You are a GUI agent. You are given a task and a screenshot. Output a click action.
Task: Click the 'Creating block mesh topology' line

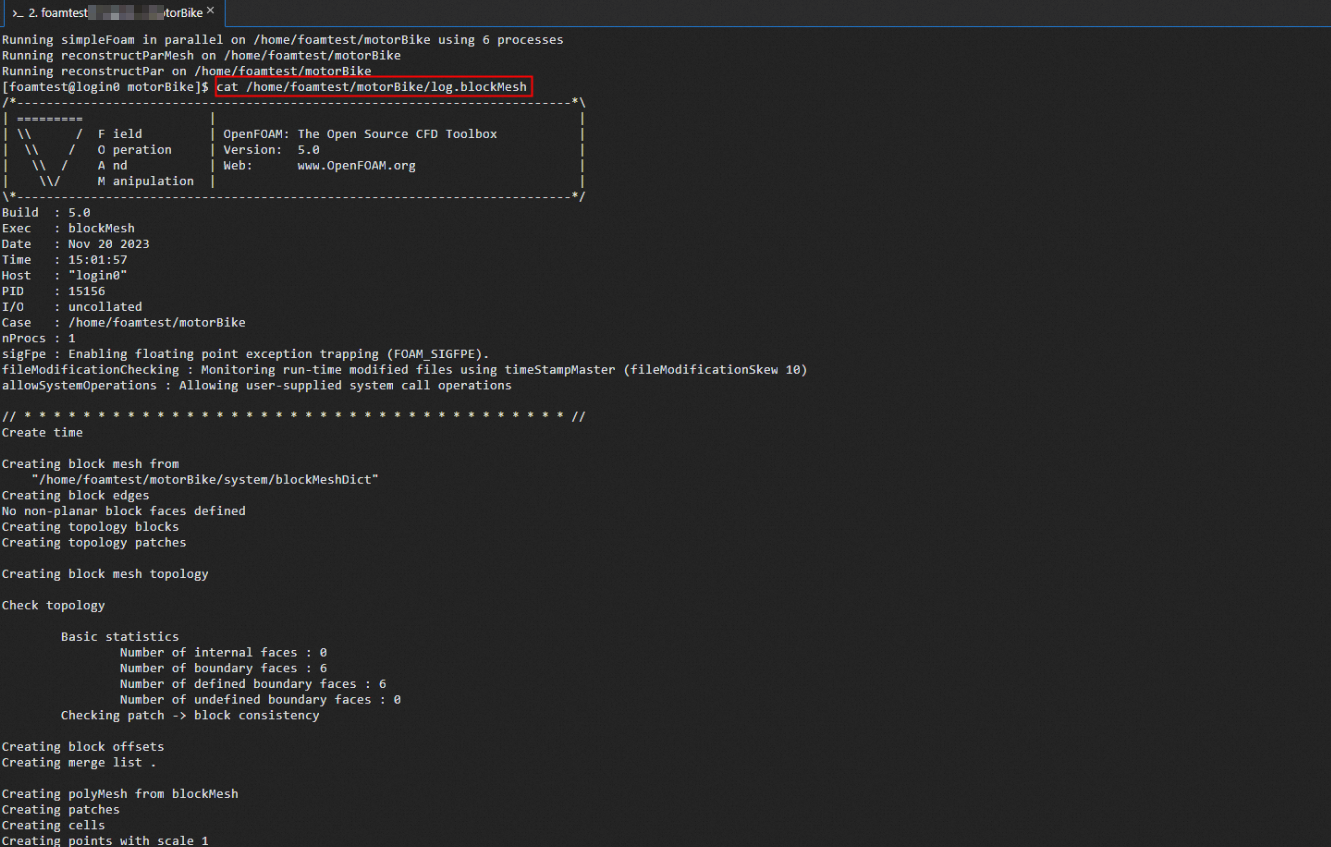coord(105,574)
